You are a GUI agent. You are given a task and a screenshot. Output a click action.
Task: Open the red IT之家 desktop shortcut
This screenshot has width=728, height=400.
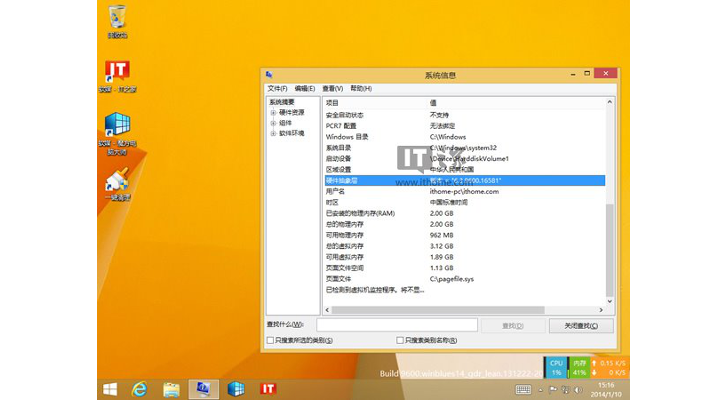(117, 73)
